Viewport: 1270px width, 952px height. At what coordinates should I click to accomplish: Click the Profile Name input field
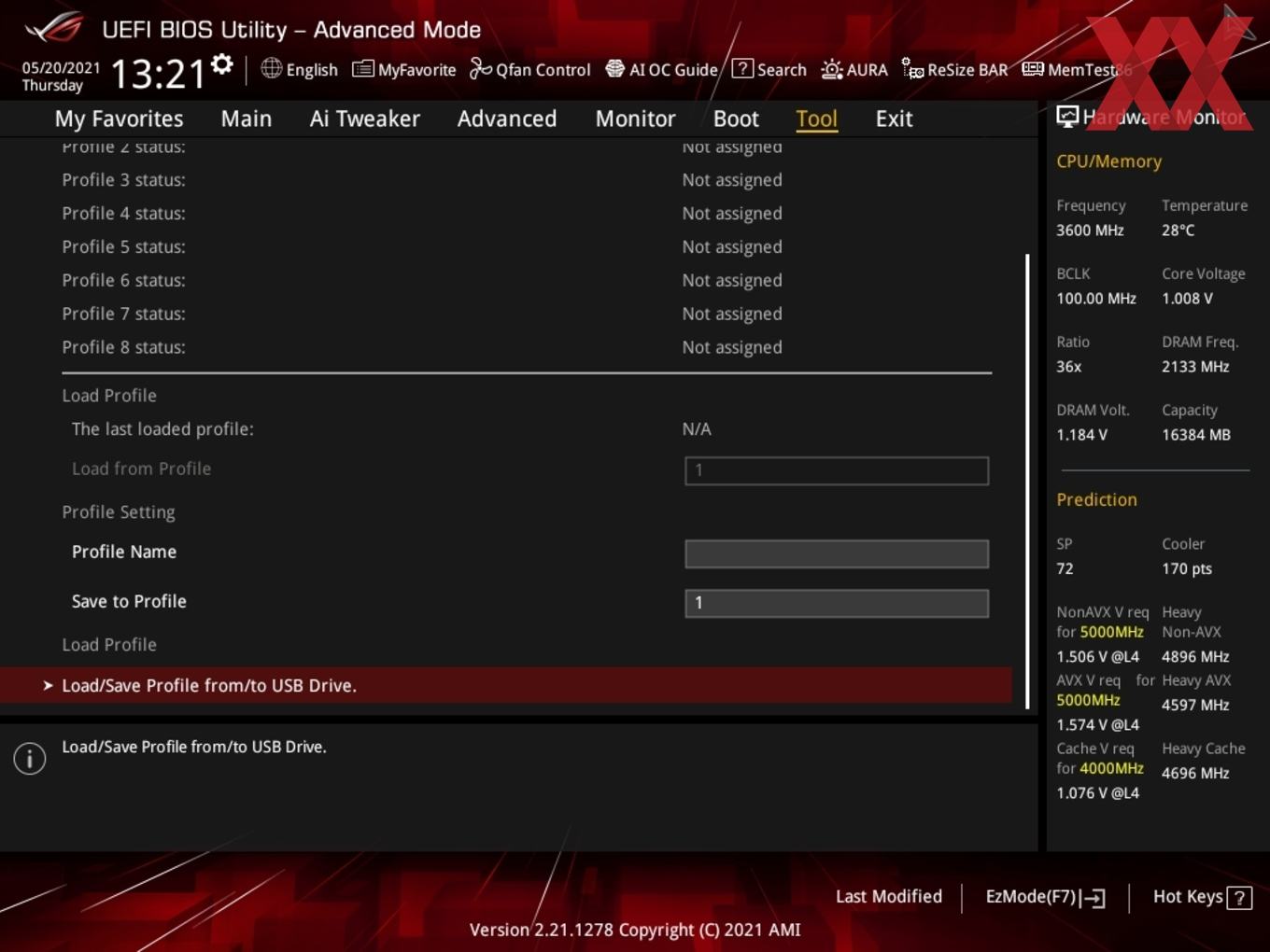[837, 553]
